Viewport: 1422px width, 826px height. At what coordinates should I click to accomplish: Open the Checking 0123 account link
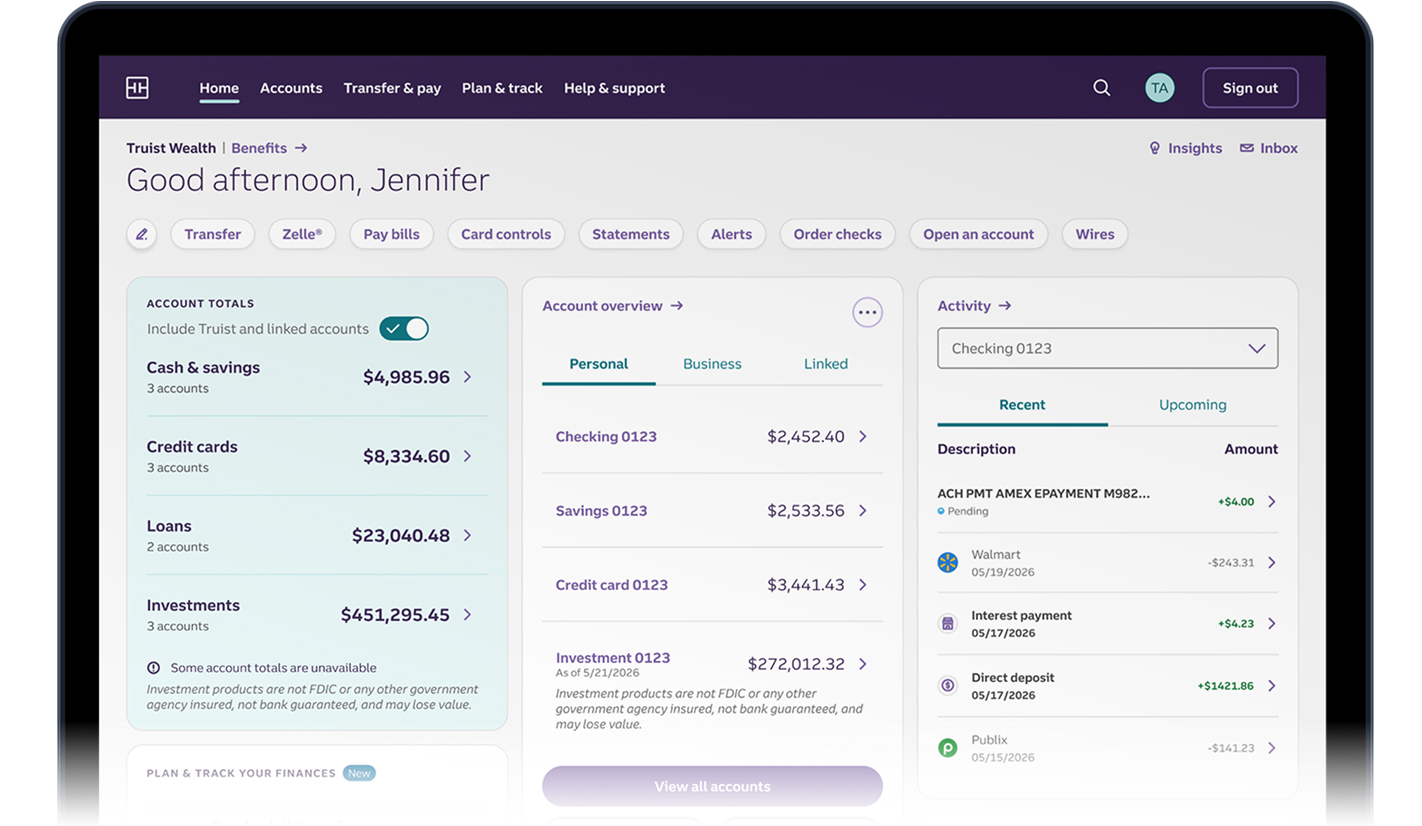(606, 437)
